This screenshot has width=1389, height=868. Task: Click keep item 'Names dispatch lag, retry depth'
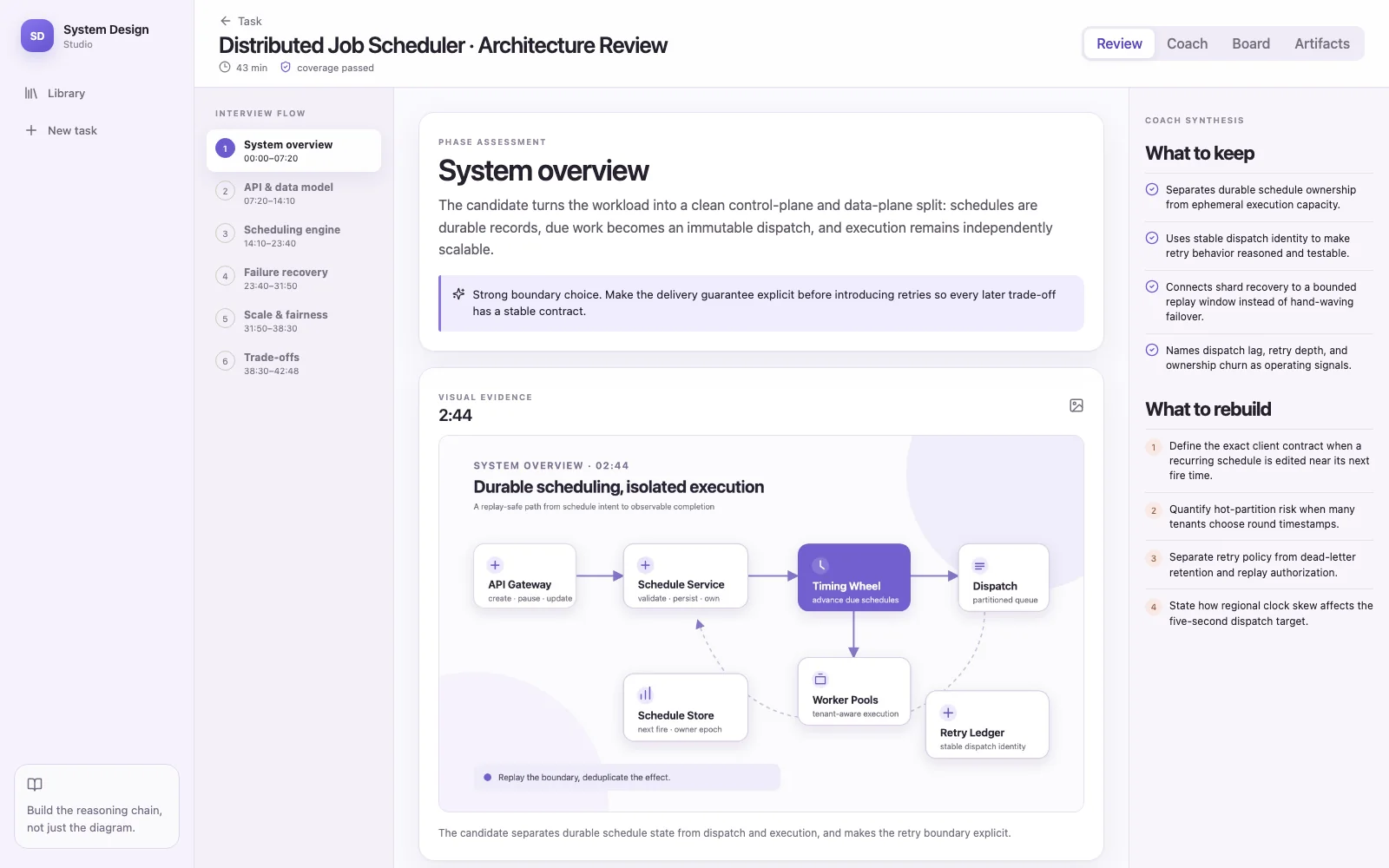pos(1259,358)
